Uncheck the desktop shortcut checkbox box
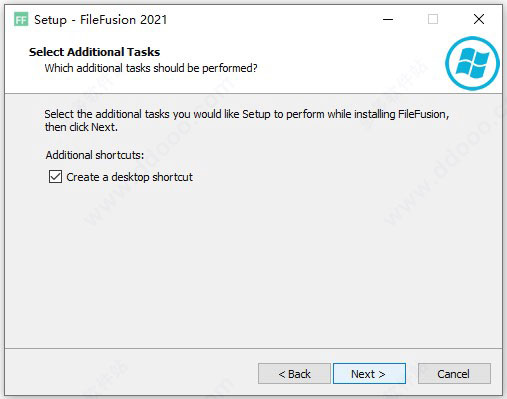The image size is (507, 399). click(55, 177)
